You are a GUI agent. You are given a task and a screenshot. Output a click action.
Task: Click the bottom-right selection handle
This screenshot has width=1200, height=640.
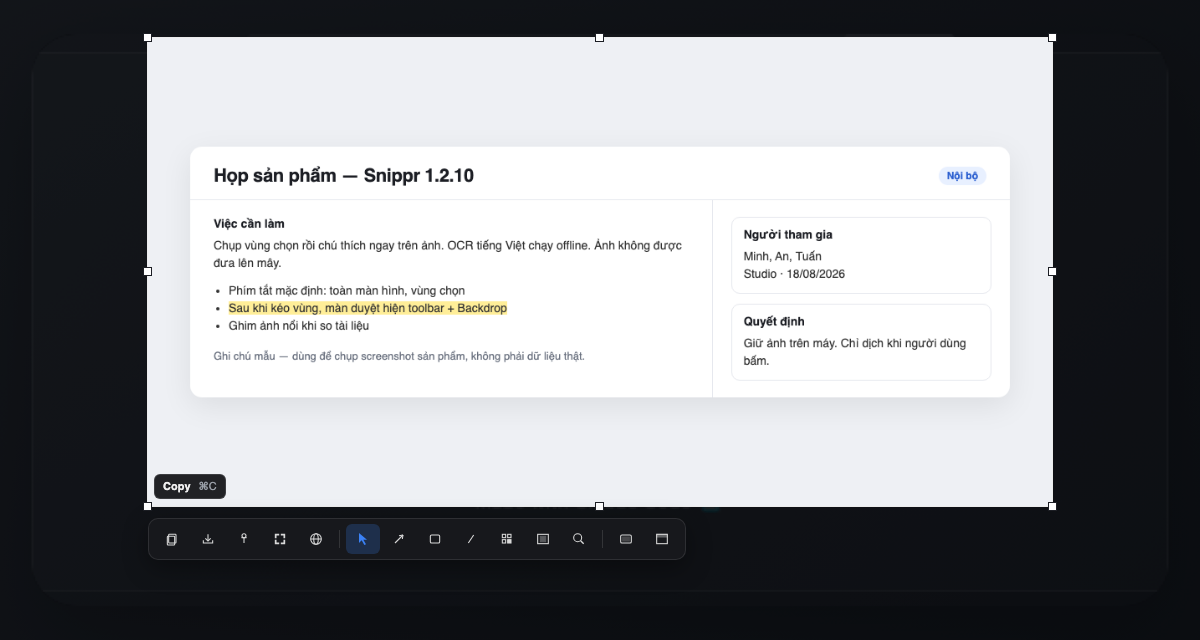point(1052,506)
